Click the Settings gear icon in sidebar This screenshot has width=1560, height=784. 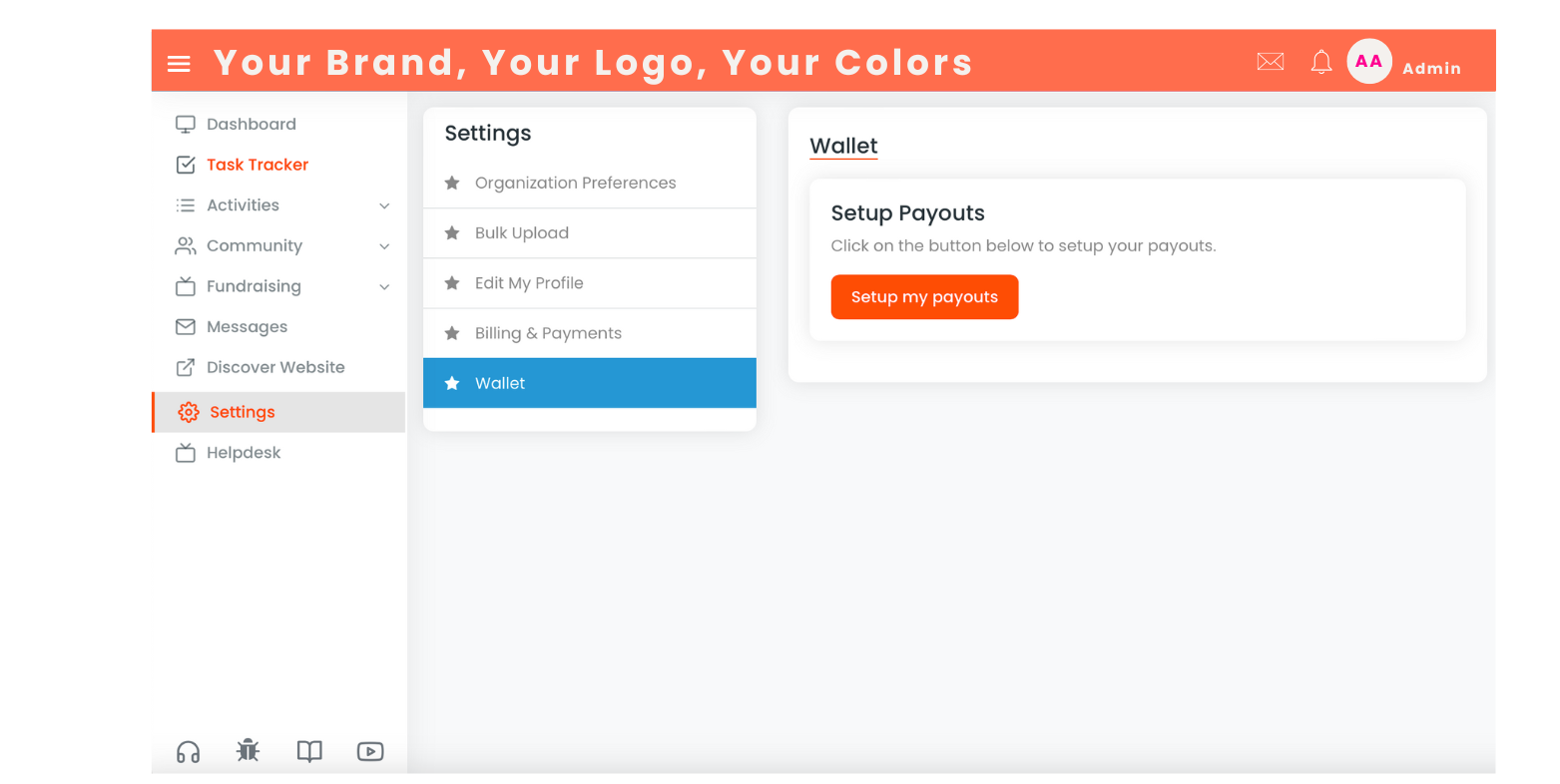[x=188, y=412]
